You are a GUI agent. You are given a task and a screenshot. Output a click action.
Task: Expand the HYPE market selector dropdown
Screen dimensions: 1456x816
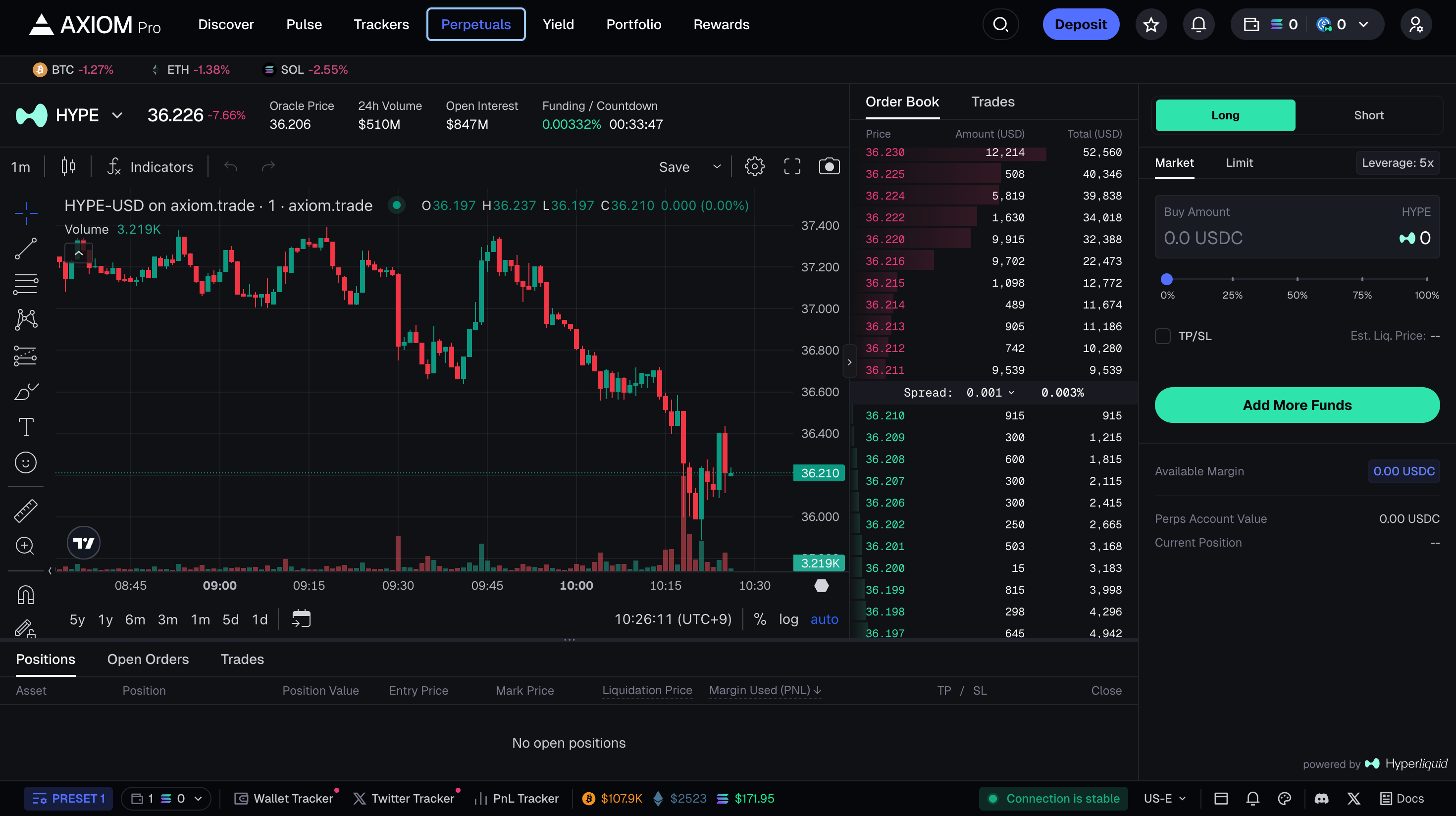(117, 115)
